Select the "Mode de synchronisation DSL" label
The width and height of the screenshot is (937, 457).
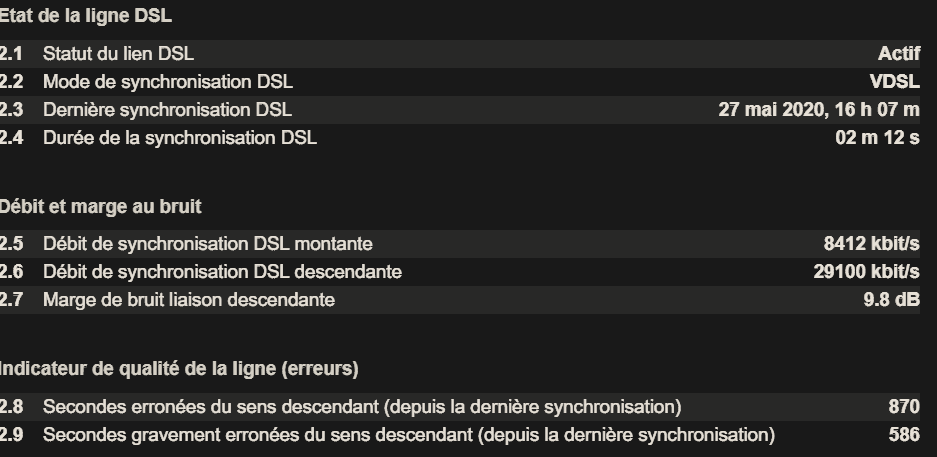168,82
